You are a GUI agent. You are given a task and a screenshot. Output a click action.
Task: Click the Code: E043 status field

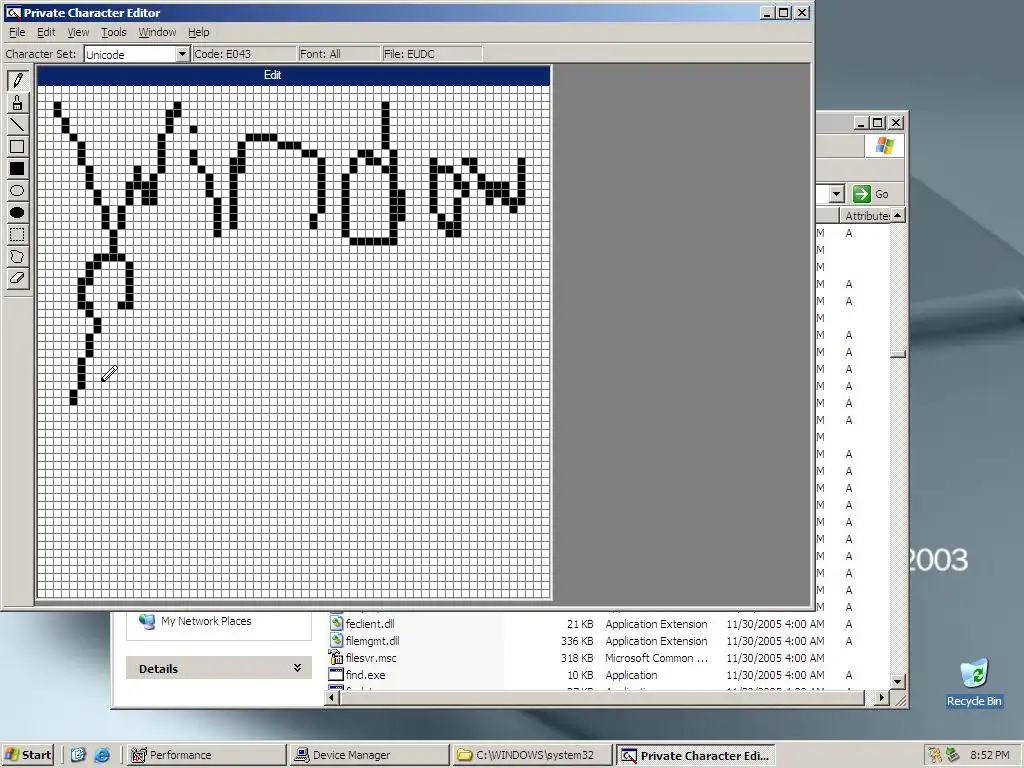[244, 54]
